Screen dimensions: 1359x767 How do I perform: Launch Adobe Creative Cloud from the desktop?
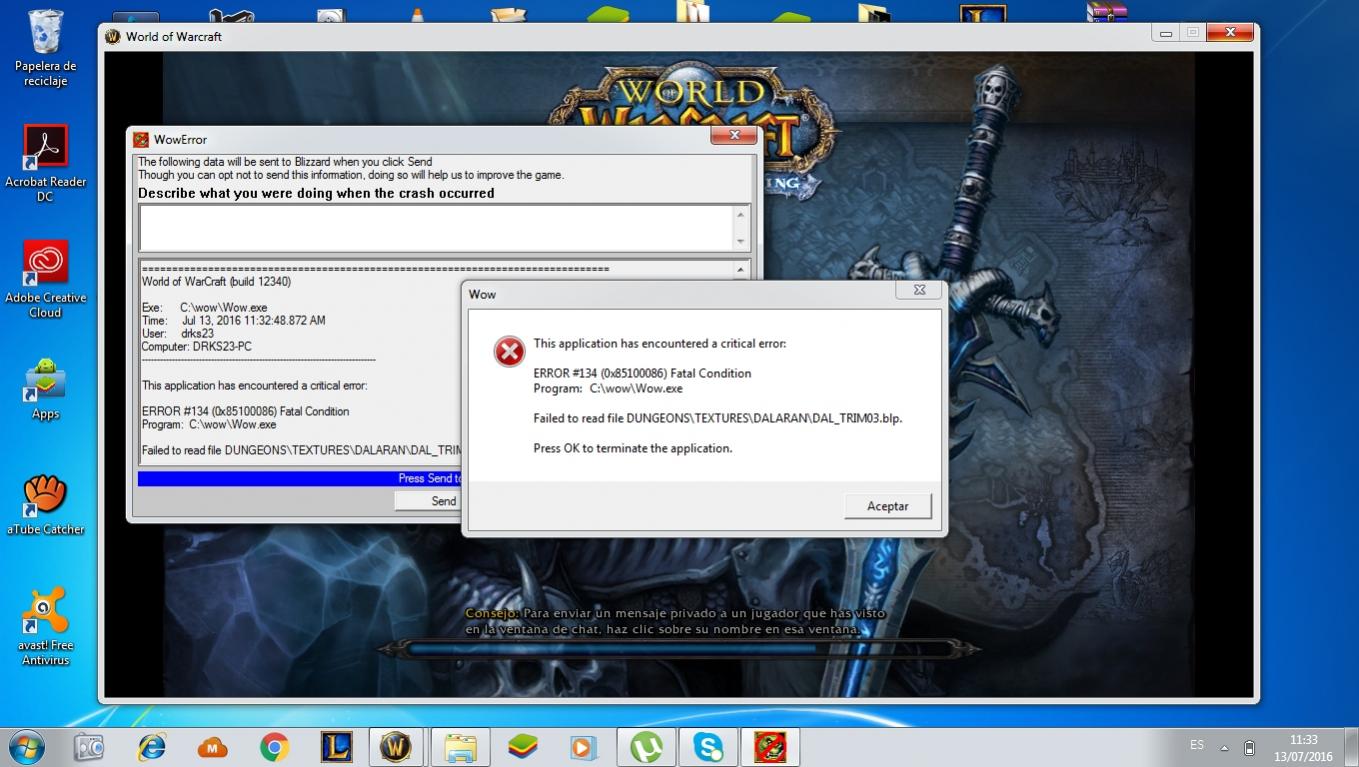46,280
